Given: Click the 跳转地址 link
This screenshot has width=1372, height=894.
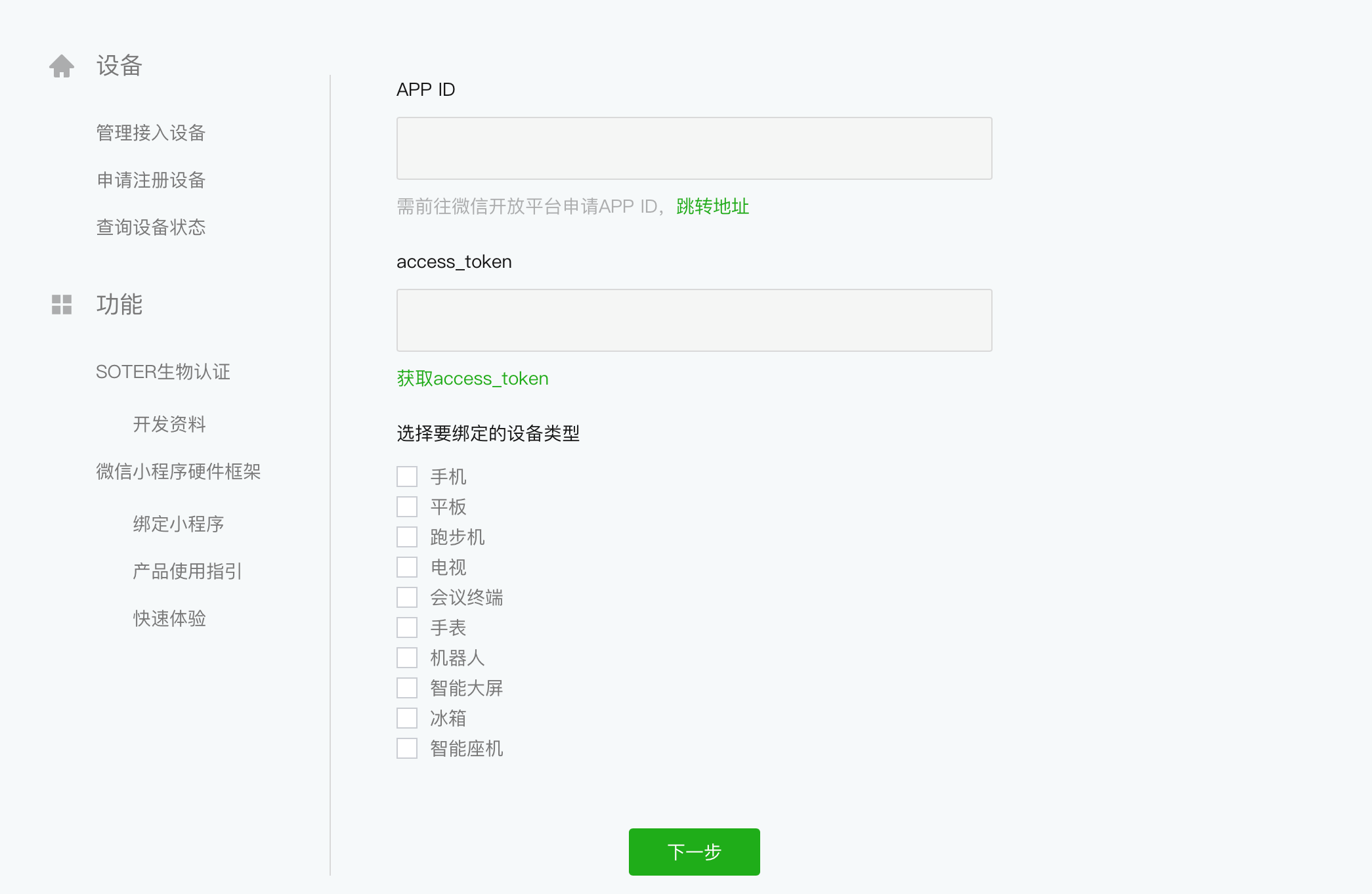Looking at the screenshot, I should (712, 207).
